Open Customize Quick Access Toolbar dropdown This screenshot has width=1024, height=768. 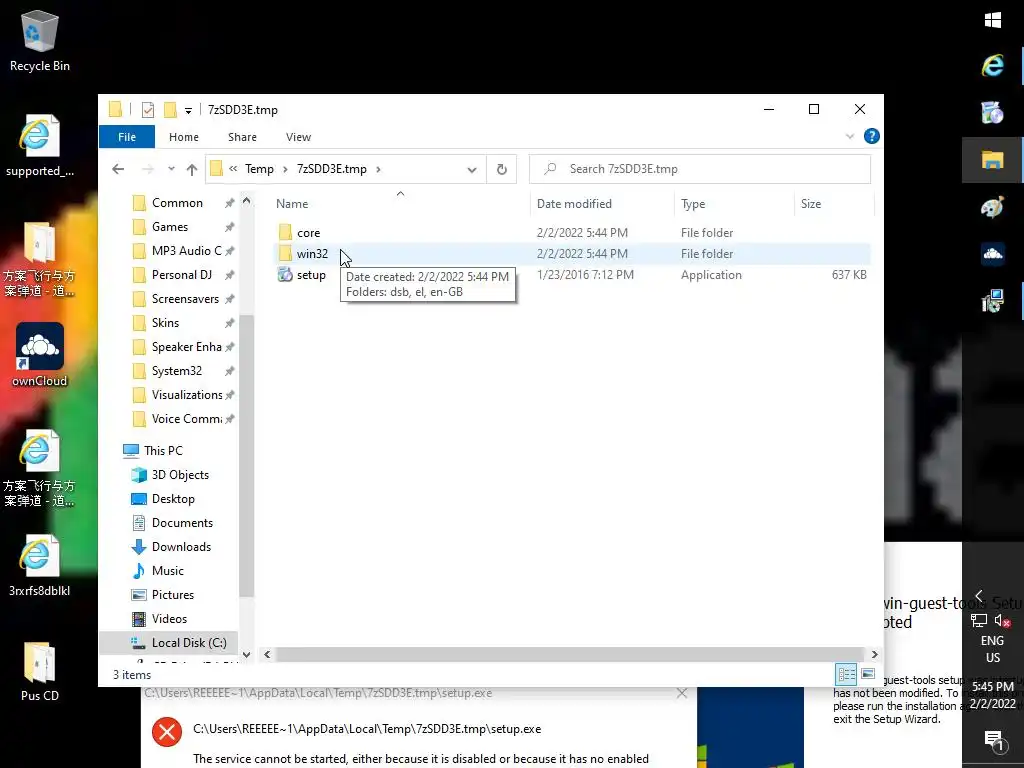tap(188, 110)
